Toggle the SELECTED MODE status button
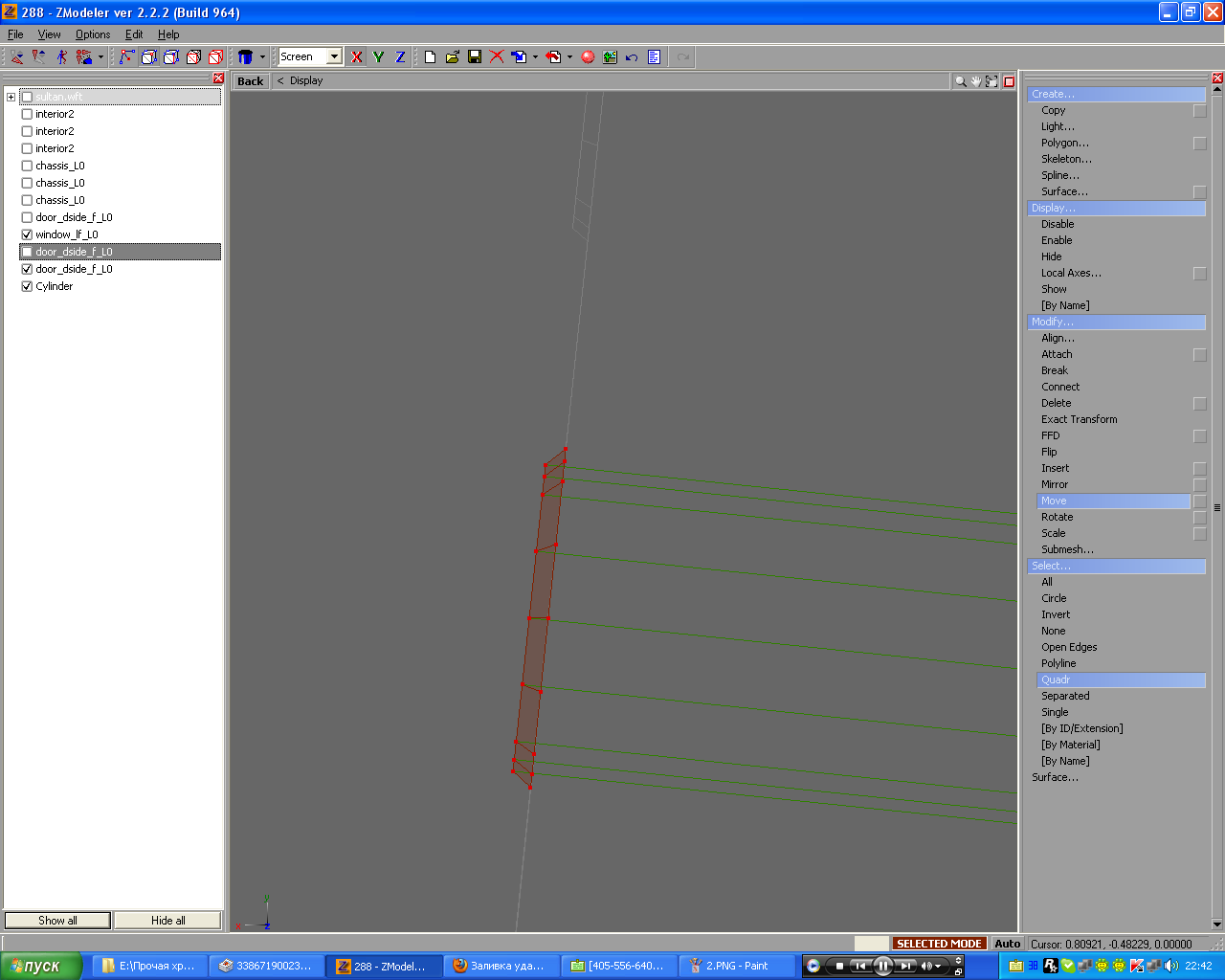The image size is (1225, 980). pos(939,944)
